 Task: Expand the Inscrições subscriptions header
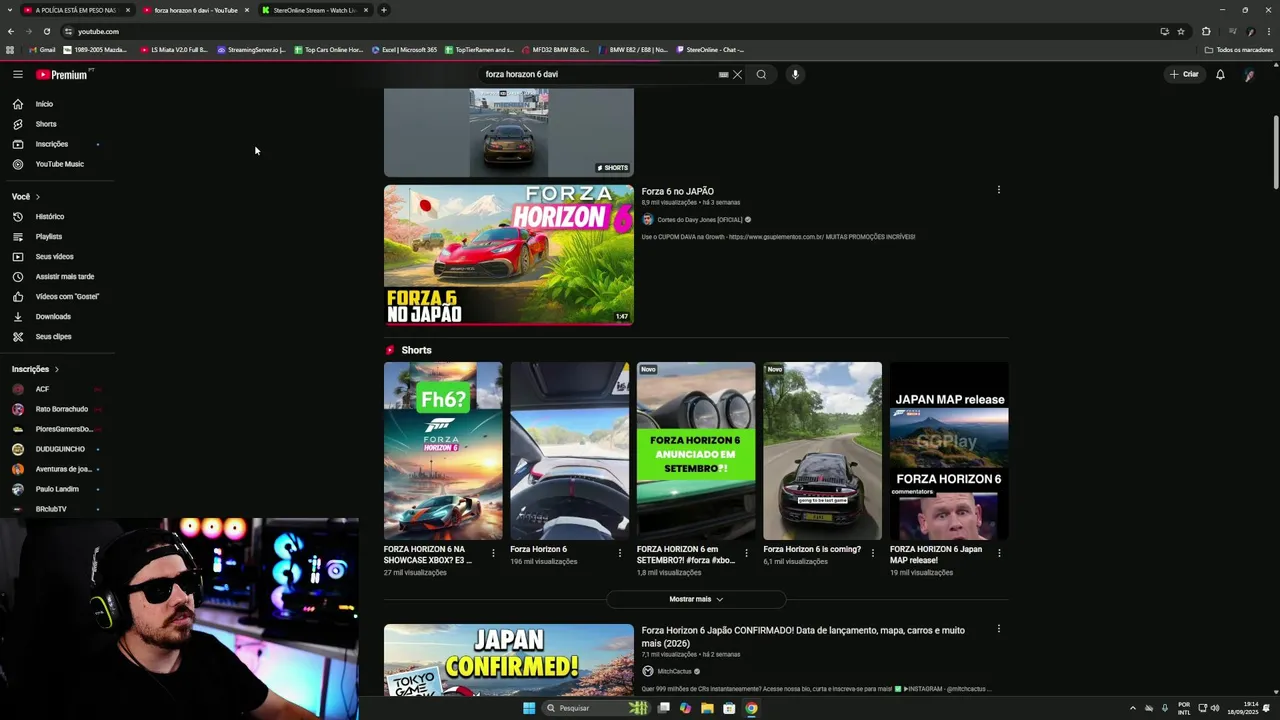(x=36, y=369)
